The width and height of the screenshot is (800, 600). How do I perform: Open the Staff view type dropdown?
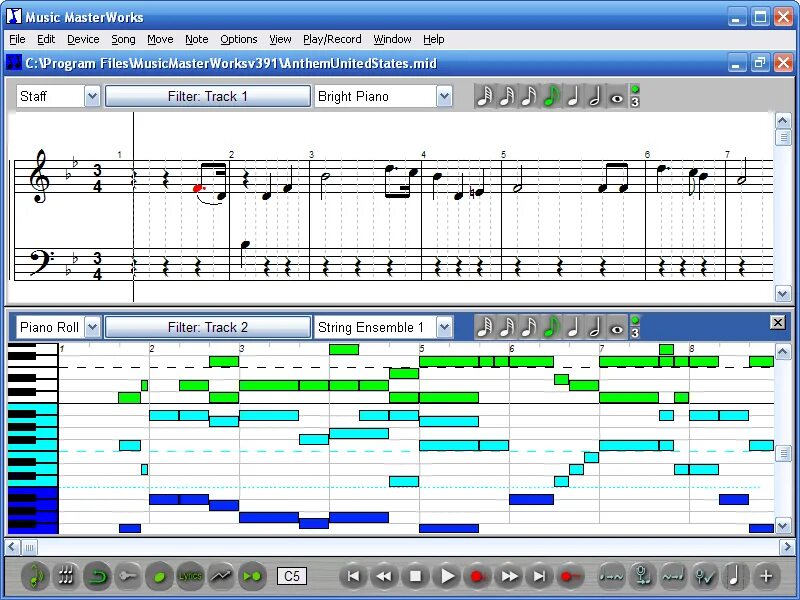tap(92, 96)
